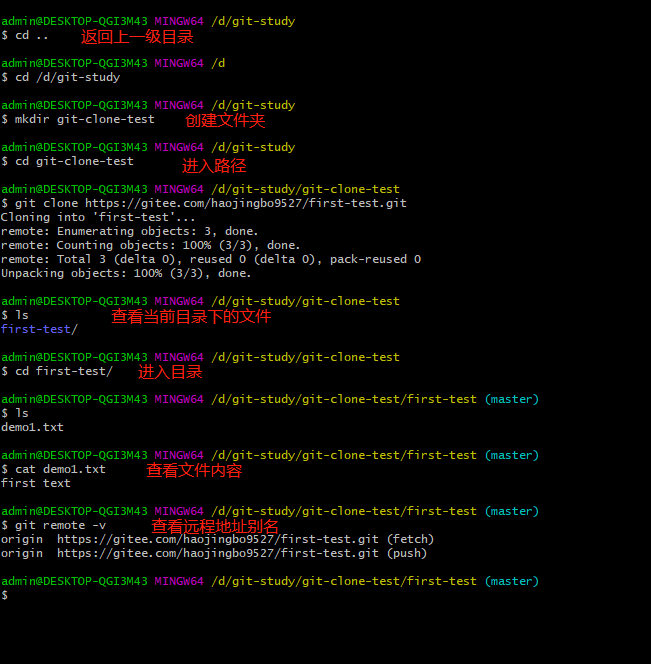Click the 'cd git-clone-test' command line
Viewport: 651px width, 664px height.
pos(67,161)
